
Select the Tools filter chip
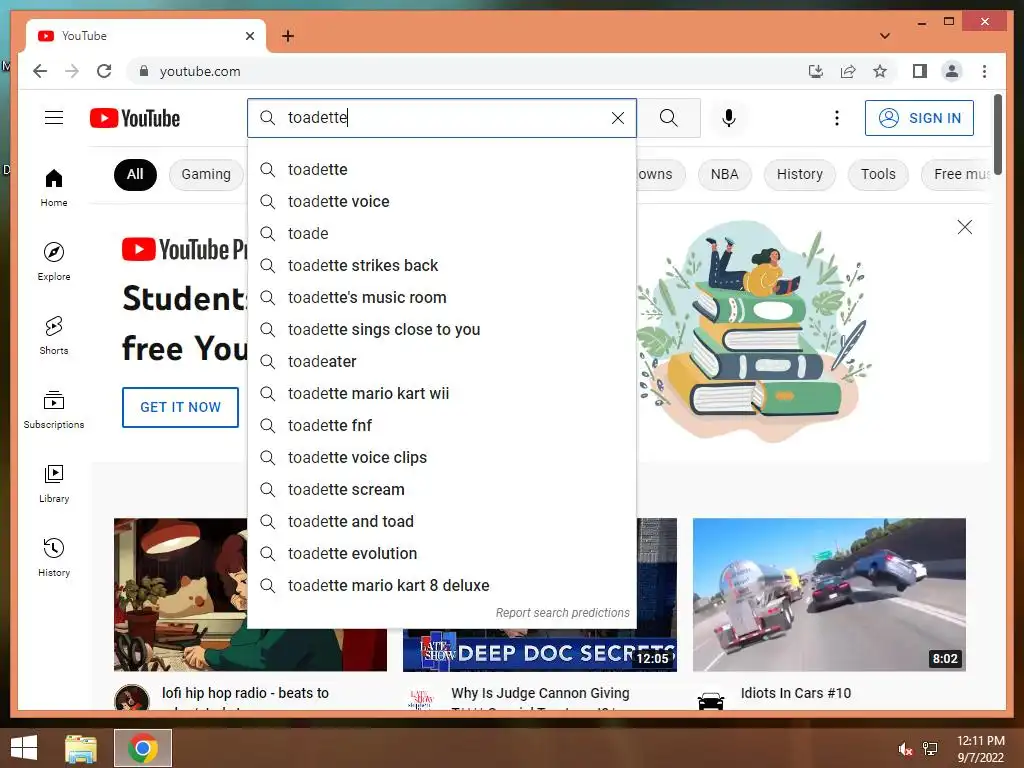pos(878,174)
